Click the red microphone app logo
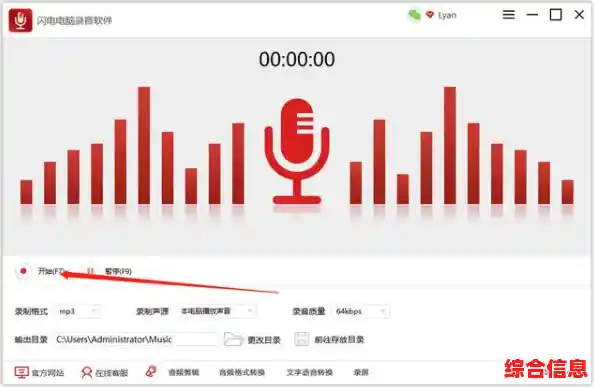 point(20,20)
